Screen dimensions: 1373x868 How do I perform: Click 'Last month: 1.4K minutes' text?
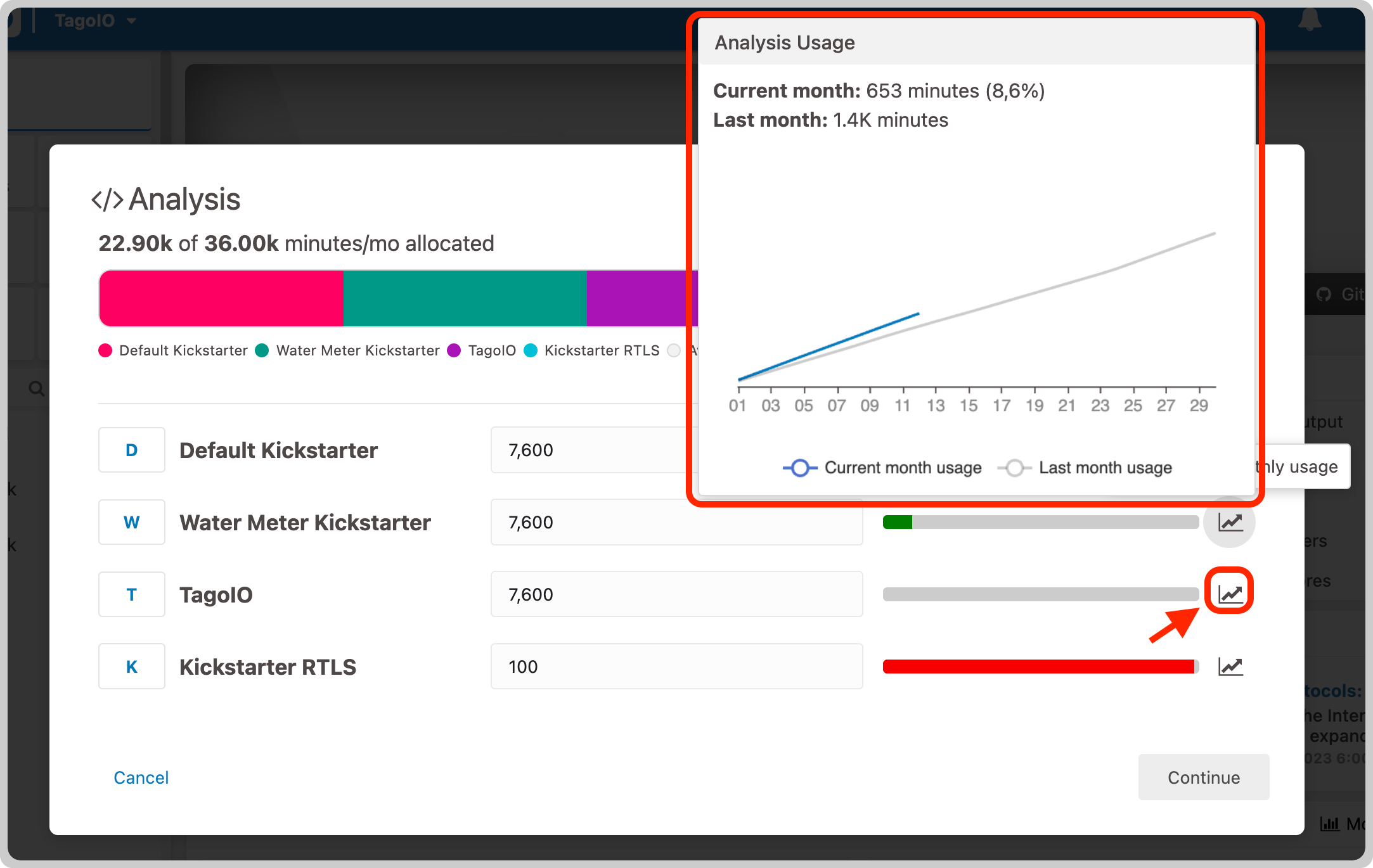click(x=830, y=120)
